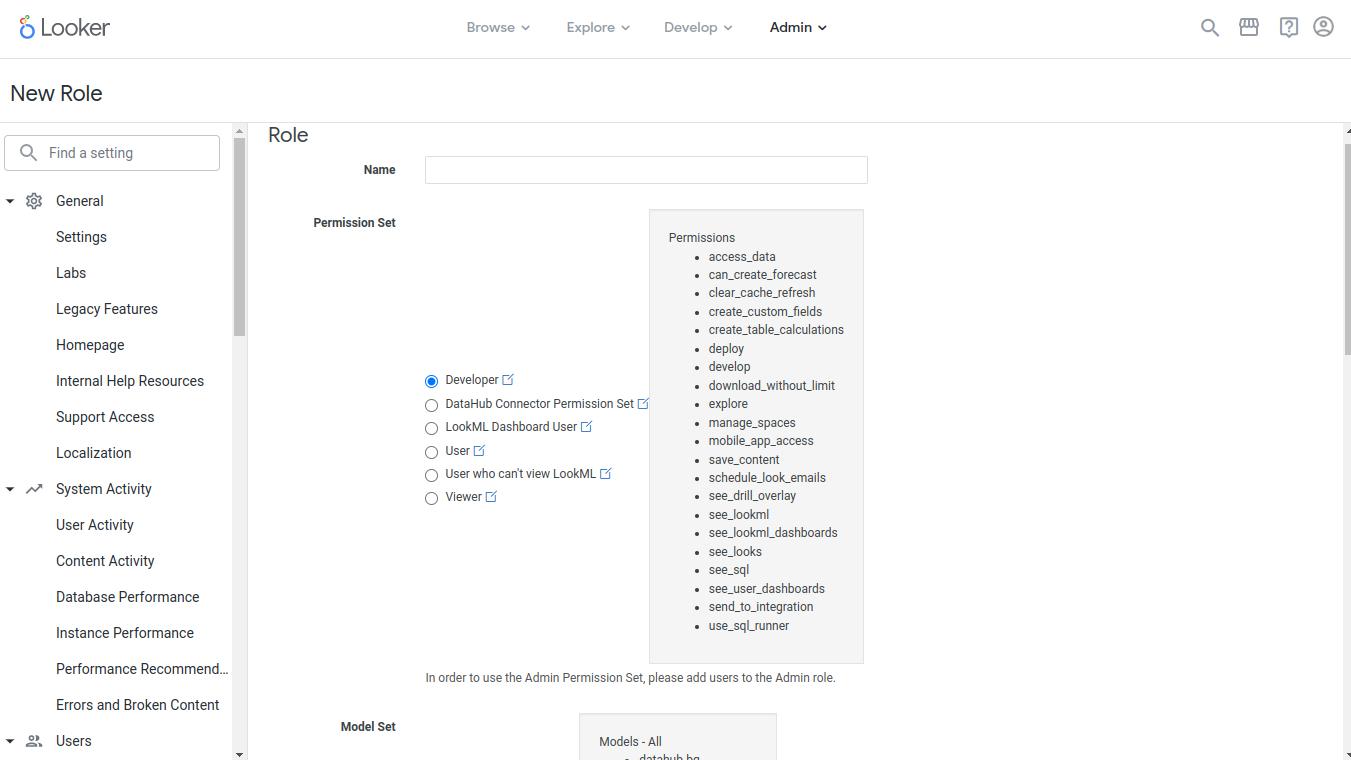This screenshot has width=1351, height=760.
Task: Click the sidebar vertical scrollbar thumb
Action: coord(239,236)
